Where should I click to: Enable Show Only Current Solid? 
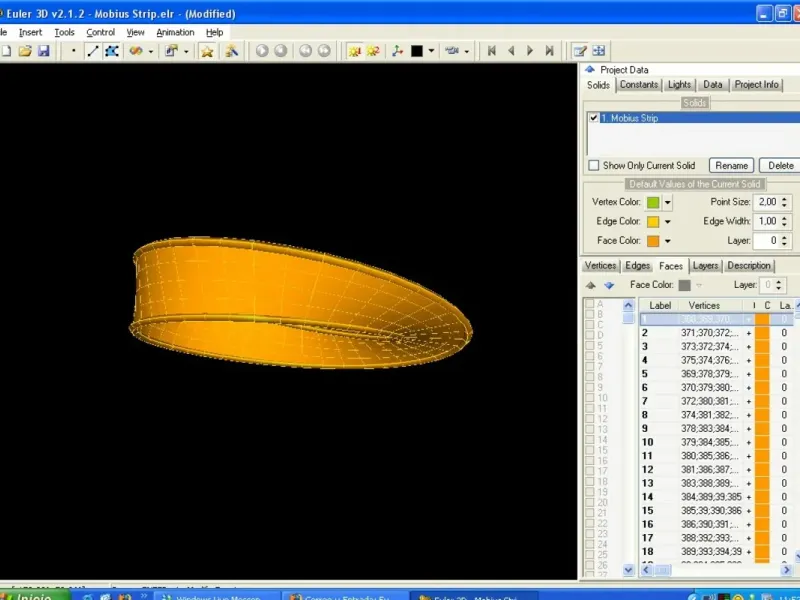click(593, 165)
